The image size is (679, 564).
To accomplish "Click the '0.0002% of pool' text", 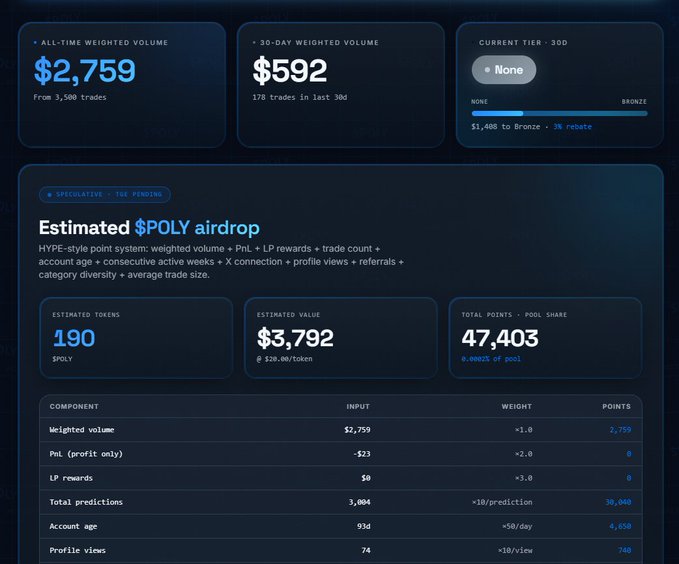I will pyautogui.click(x=491, y=359).
